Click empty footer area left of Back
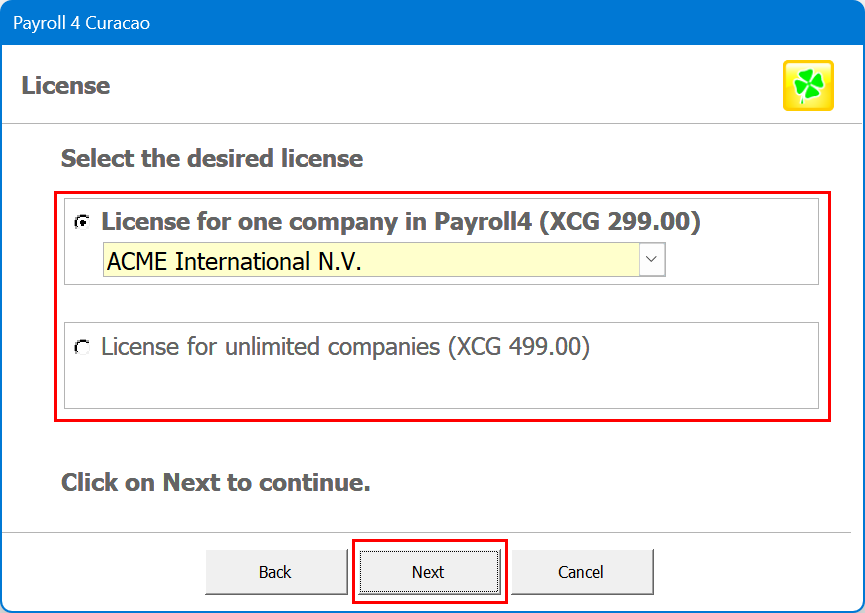The width and height of the screenshot is (865, 613). (100, 572)
